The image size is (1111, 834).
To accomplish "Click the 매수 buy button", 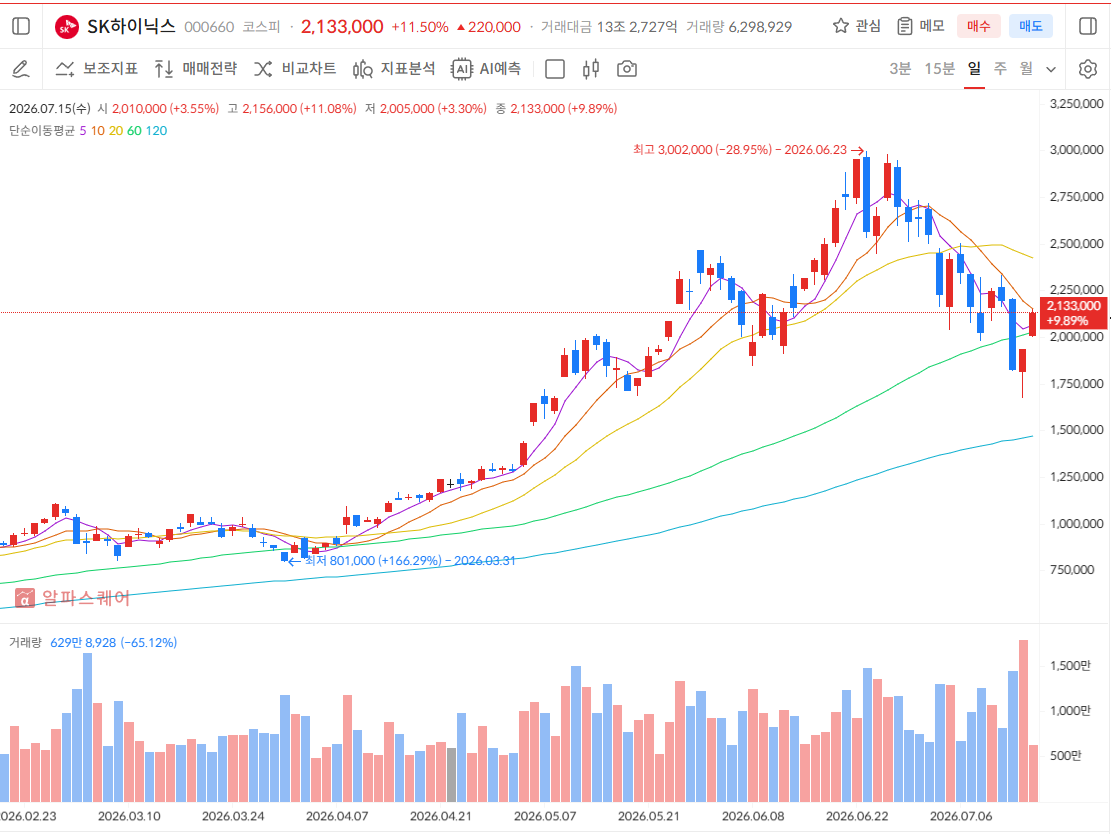I will coord(978,26).
